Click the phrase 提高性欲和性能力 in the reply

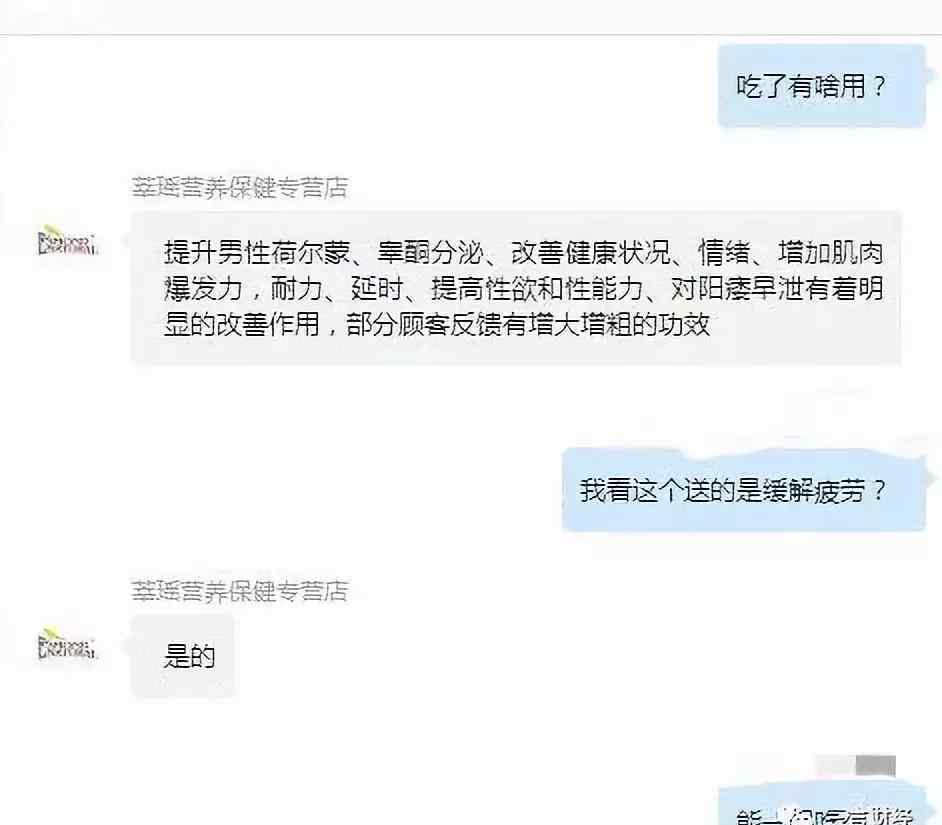(x=536, y=289)
